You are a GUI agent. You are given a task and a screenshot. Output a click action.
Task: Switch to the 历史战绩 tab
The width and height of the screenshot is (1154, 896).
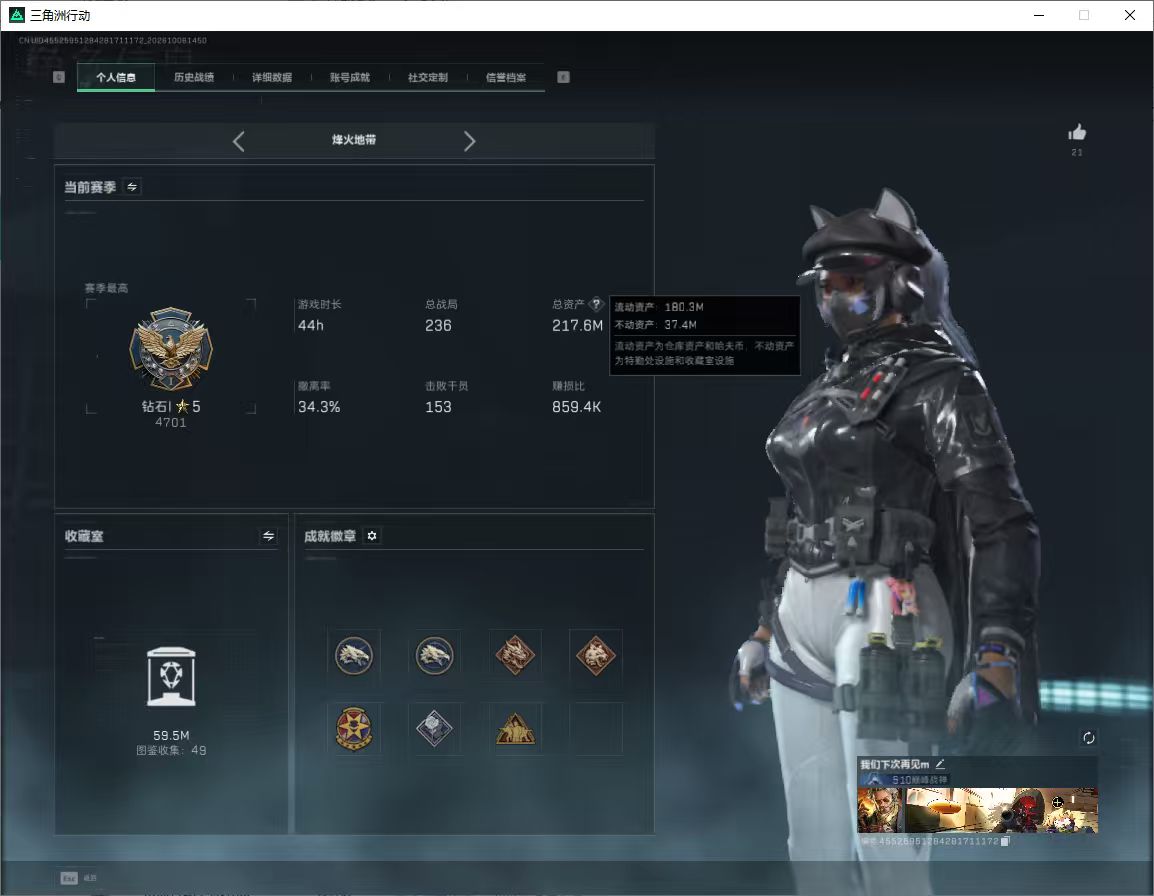194,77
